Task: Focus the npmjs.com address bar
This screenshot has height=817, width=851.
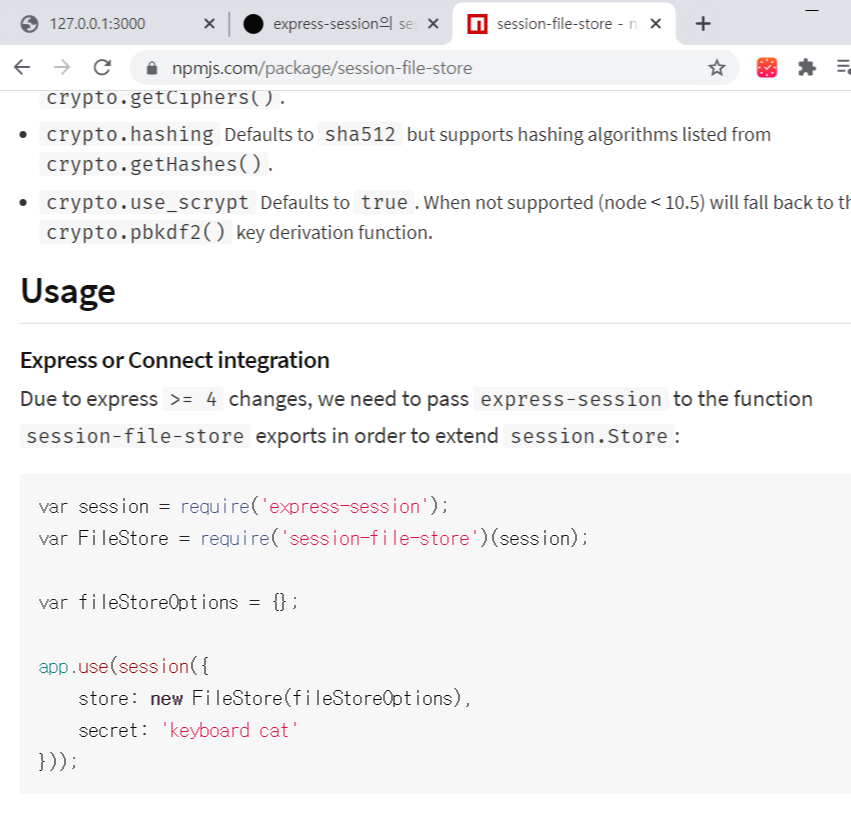Action: [x=434, y=68]
